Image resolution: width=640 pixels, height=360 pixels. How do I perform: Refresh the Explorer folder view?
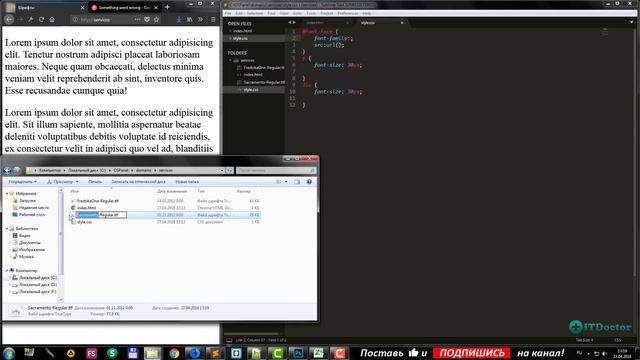click(230, 170)
